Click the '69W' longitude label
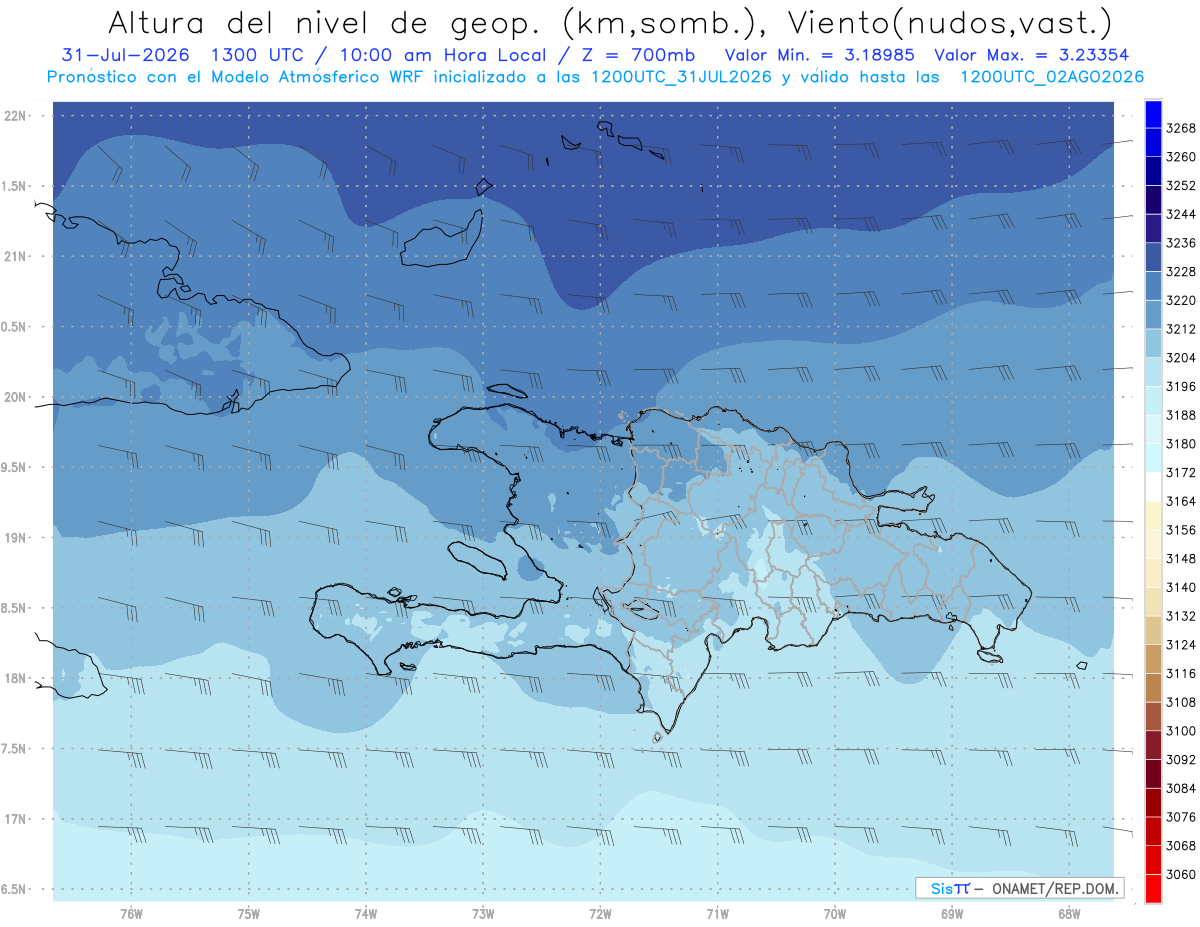 952,914
